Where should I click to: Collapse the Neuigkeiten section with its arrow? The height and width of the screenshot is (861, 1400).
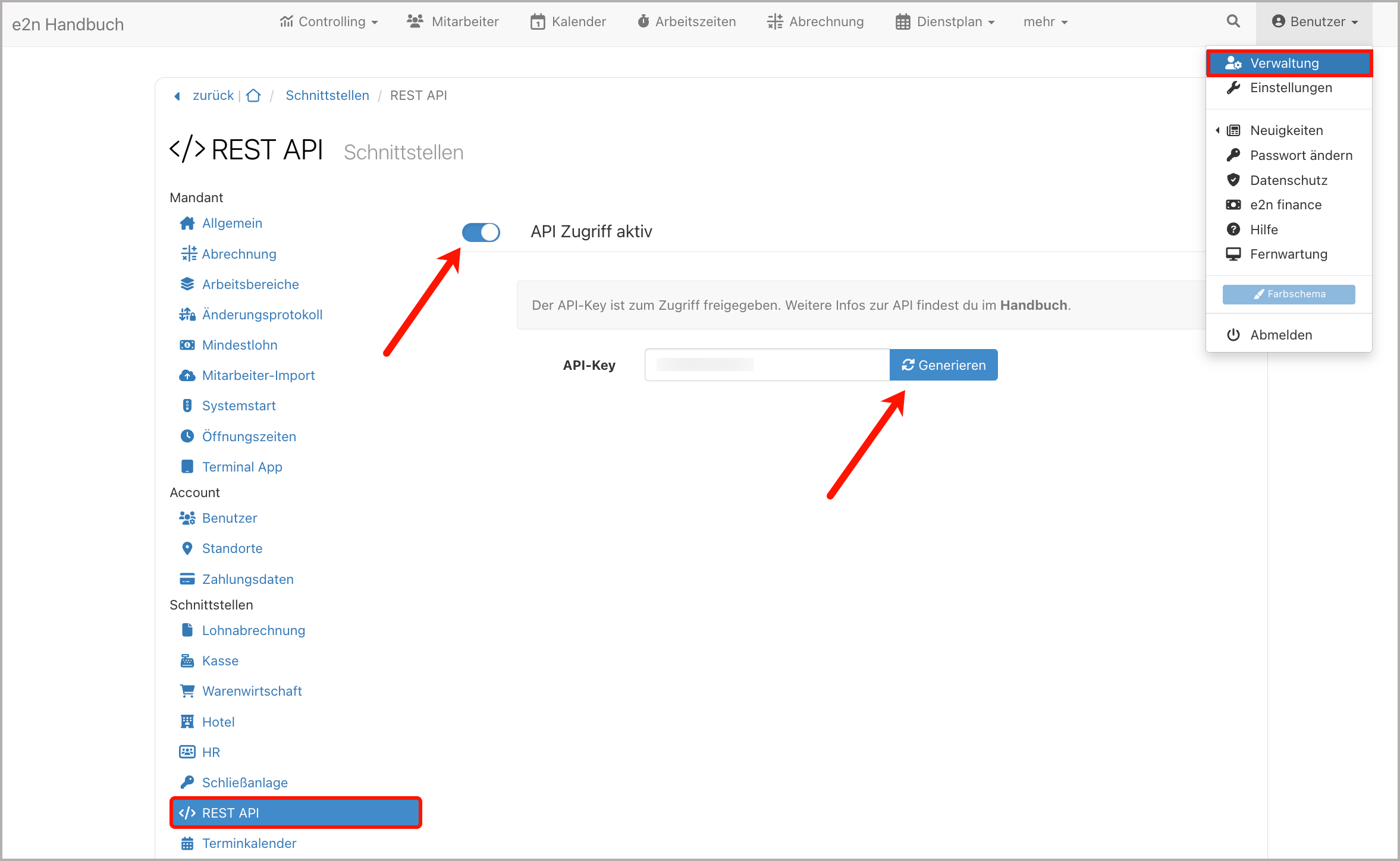pyautogui.click(x=1218, y=130)
